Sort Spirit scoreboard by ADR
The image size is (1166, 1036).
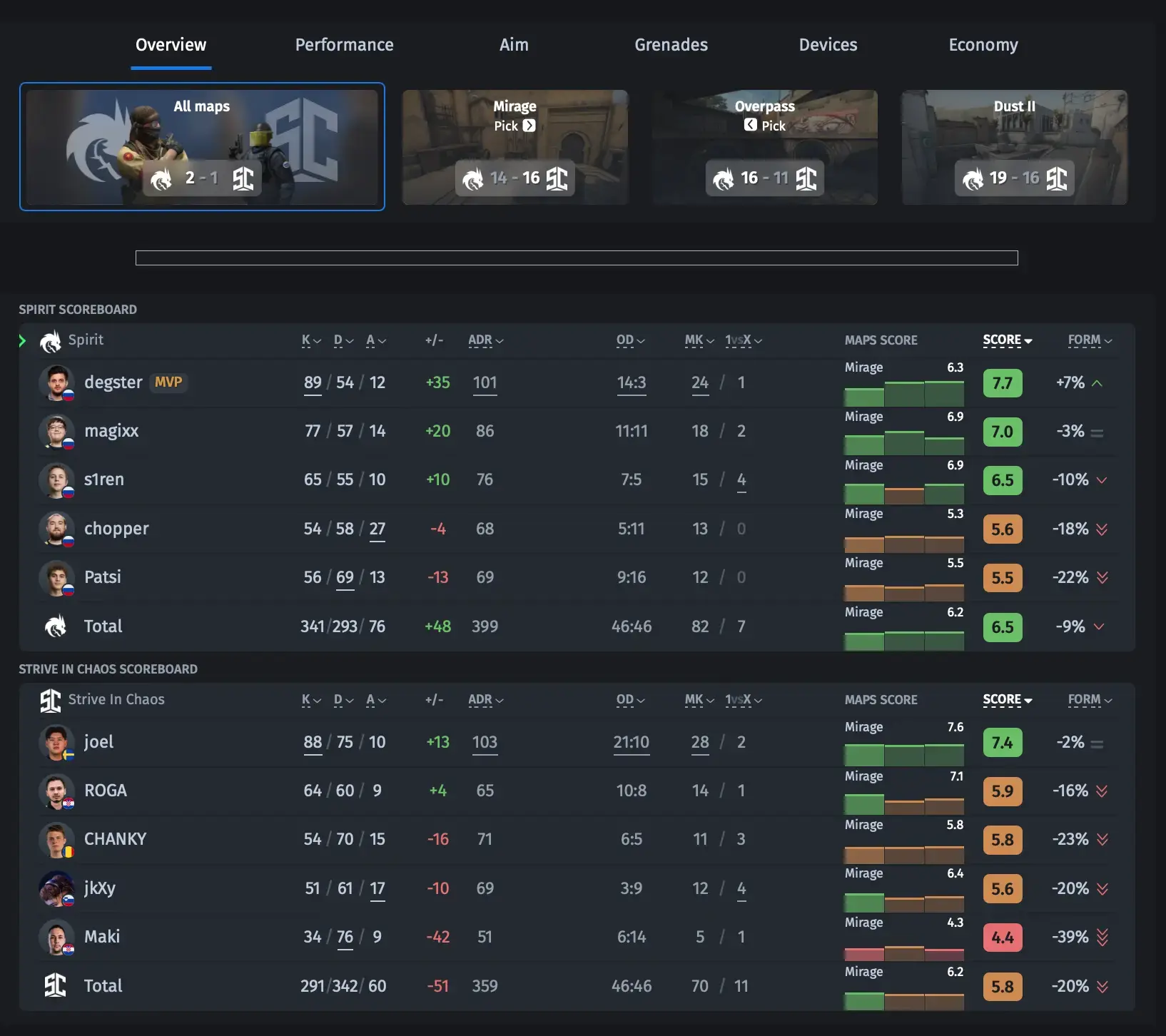[485, 340]
